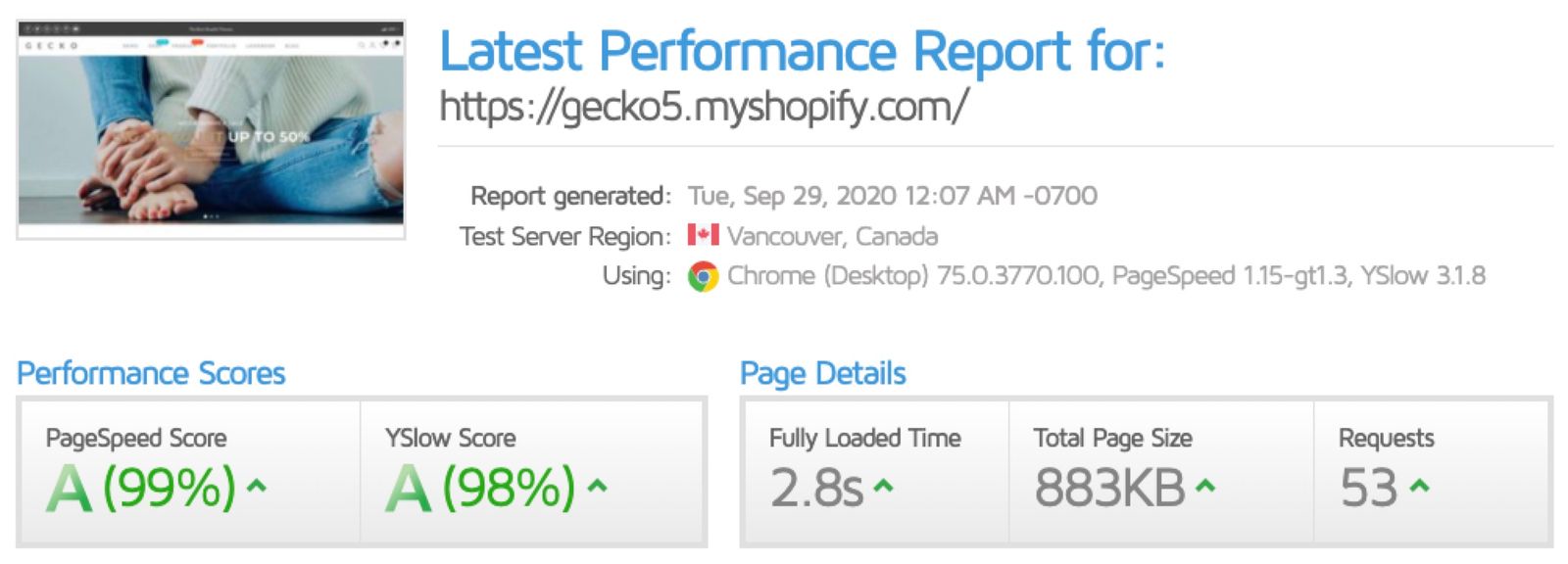Click the Latest Performance Report title

click(x=802, y=51)
